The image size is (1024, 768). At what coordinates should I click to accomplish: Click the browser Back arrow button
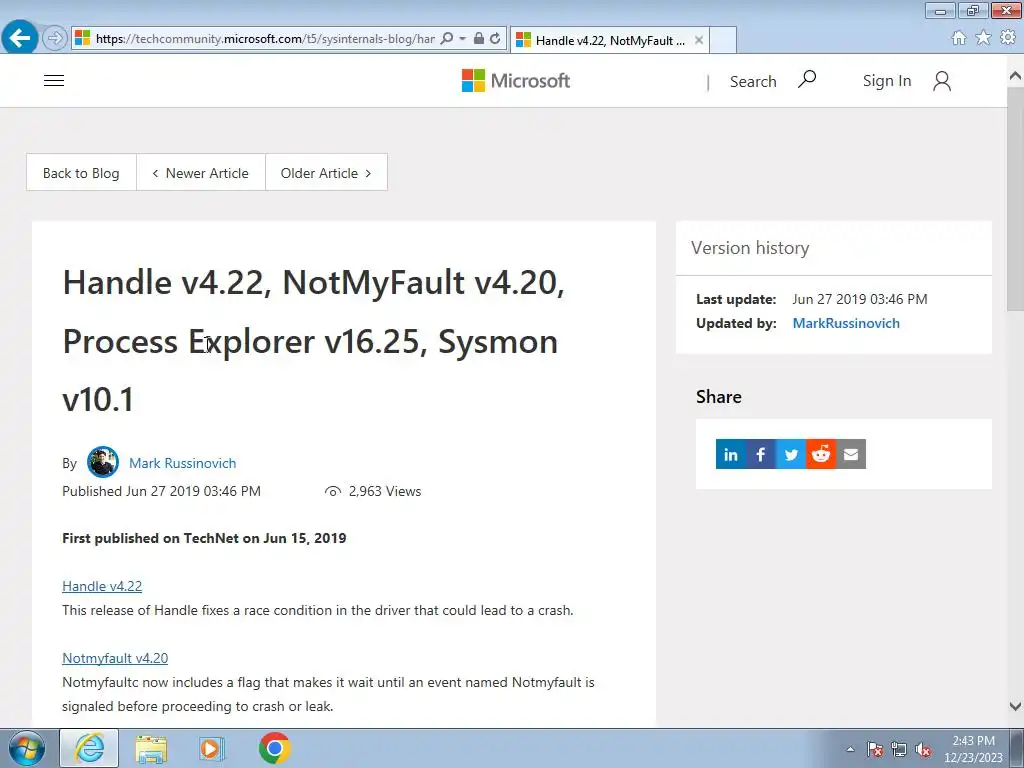point(20,37)
